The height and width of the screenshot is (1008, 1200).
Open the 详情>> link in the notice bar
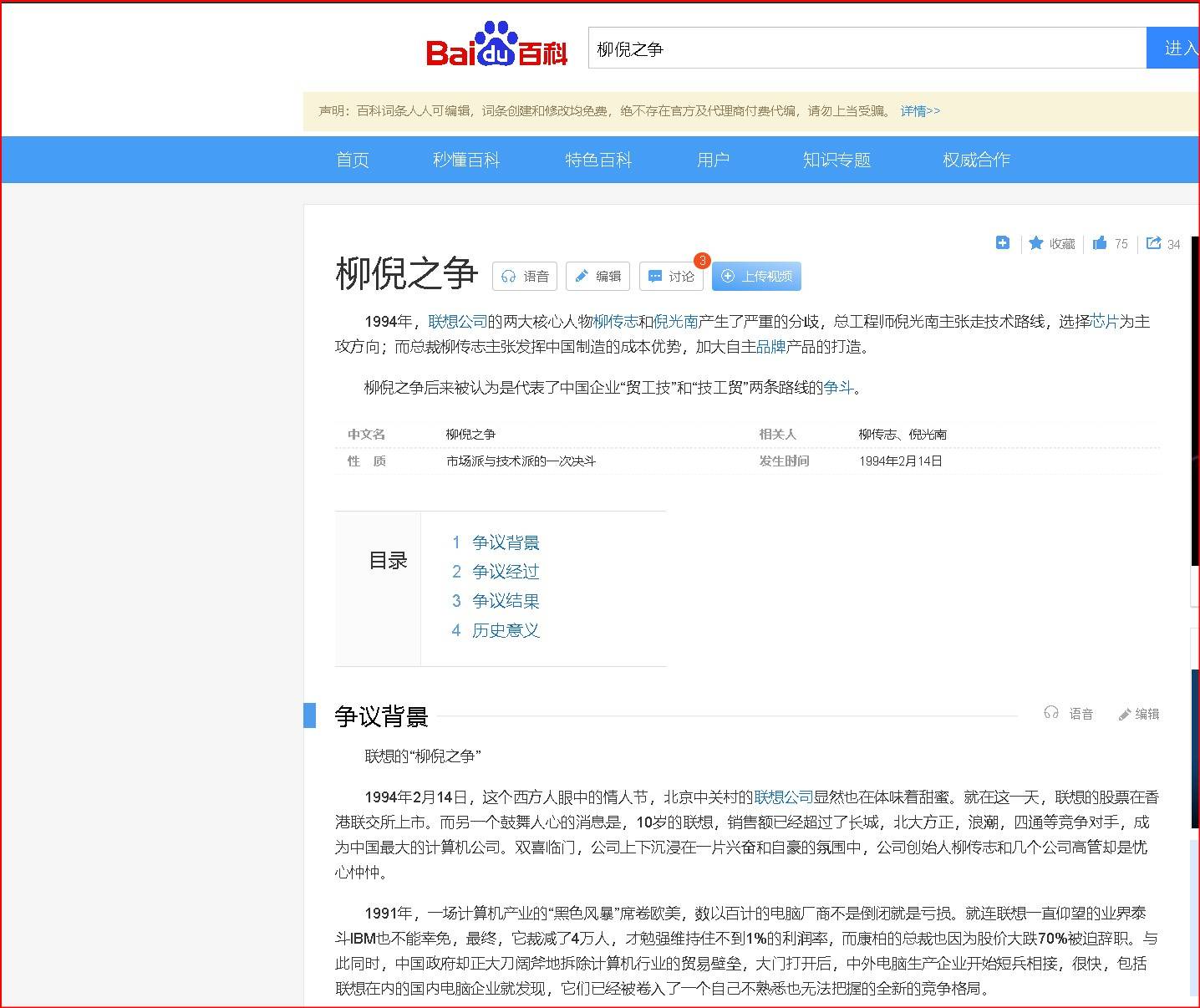click(x=920, y=111)
